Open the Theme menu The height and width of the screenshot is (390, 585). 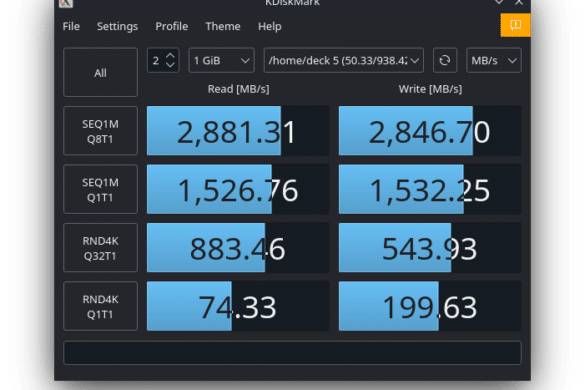[223, 26]
